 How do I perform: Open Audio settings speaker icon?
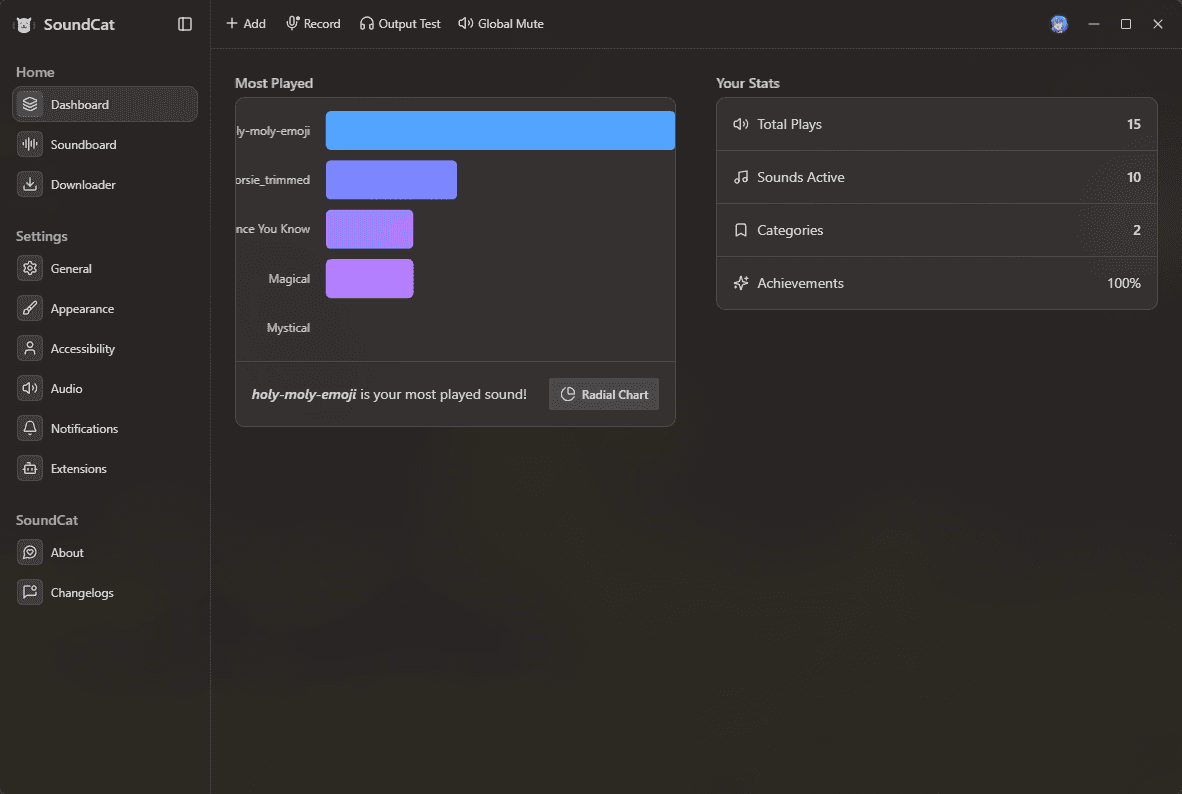point(30,389)
